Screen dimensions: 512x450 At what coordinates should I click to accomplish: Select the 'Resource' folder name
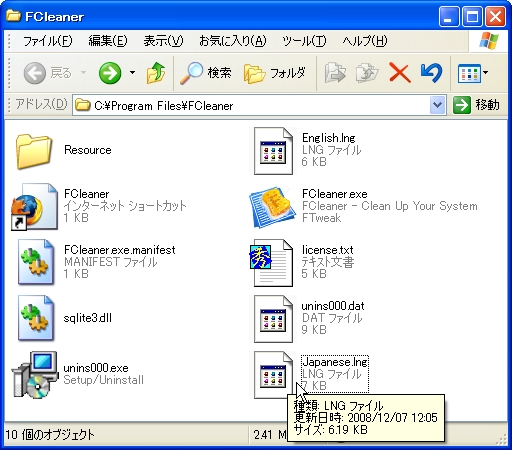click(88, 150)
